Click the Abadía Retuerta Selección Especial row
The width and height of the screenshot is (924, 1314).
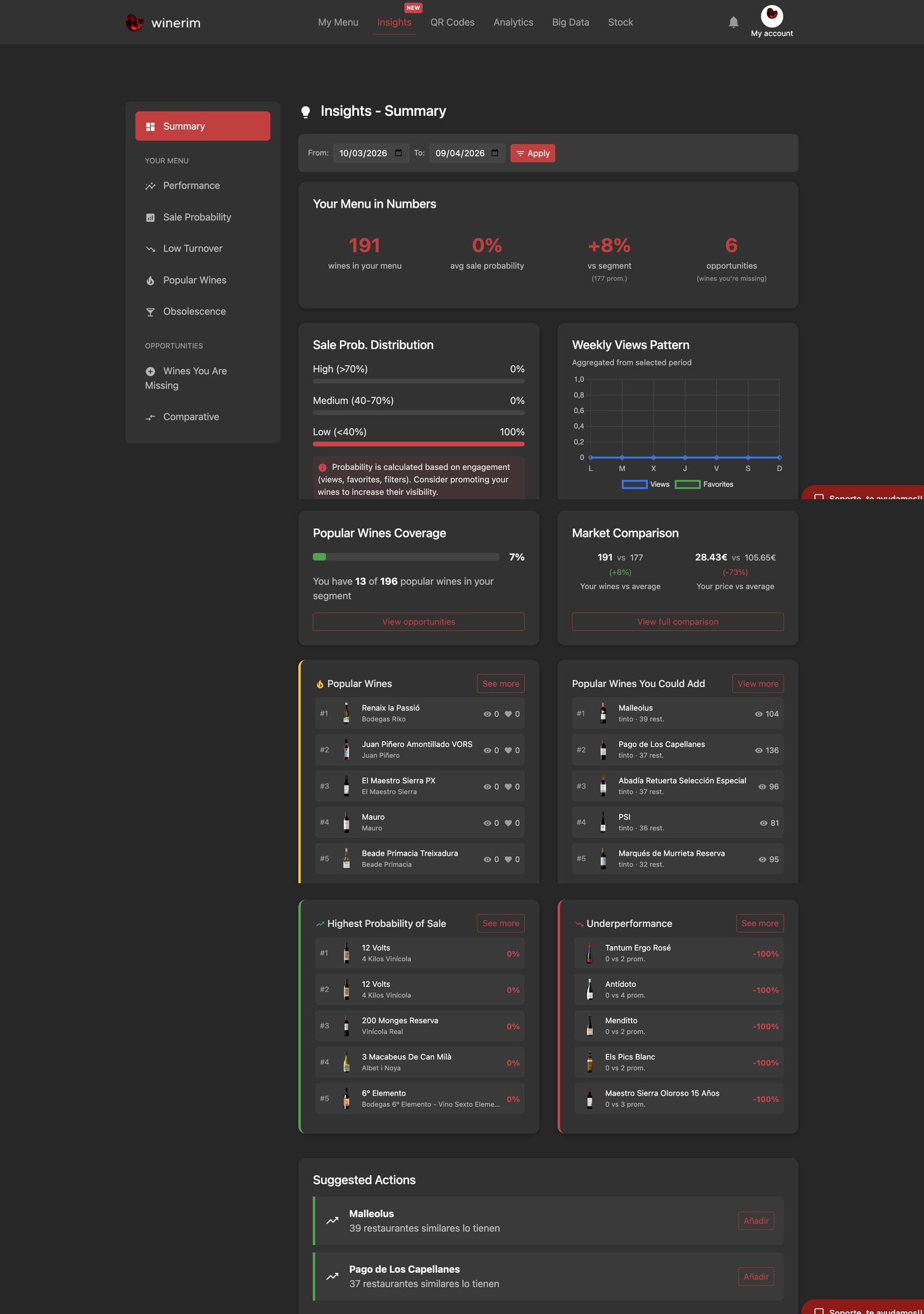(x=678, y=786)
